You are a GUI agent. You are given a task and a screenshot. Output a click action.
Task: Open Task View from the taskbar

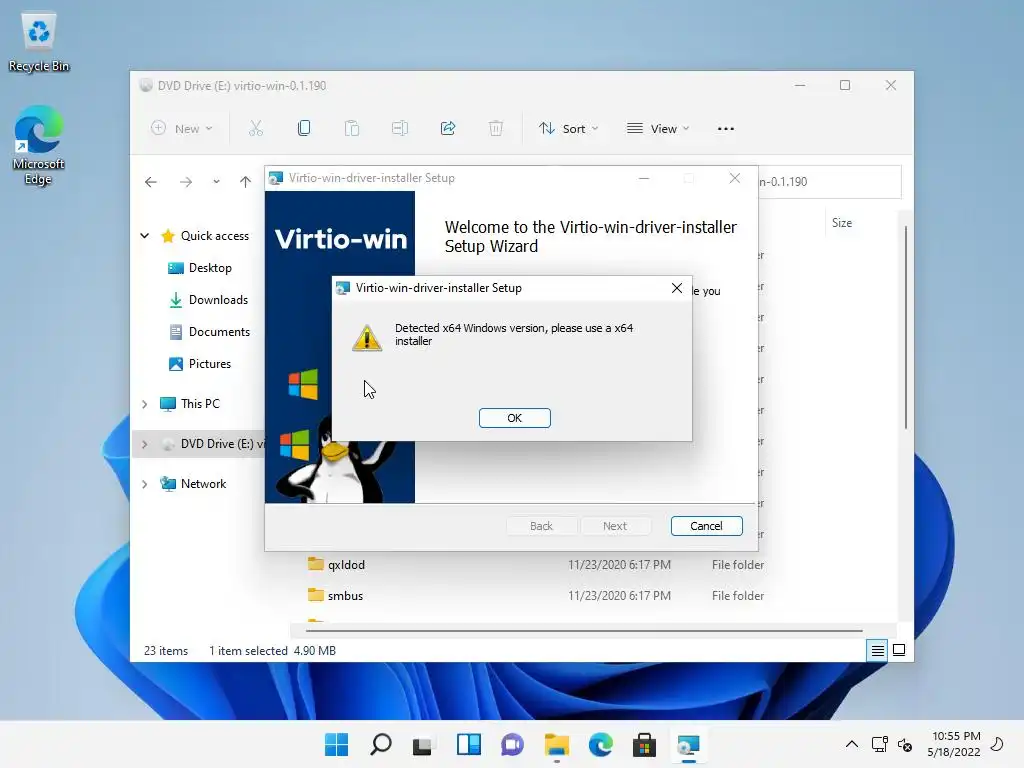424,744
